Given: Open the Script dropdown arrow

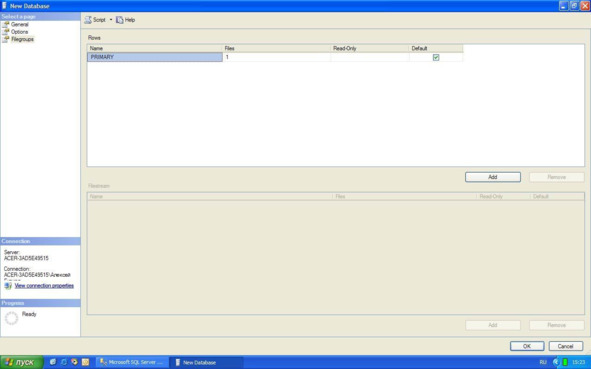Looking at the screenshot, I should click(x=111, y=20).
